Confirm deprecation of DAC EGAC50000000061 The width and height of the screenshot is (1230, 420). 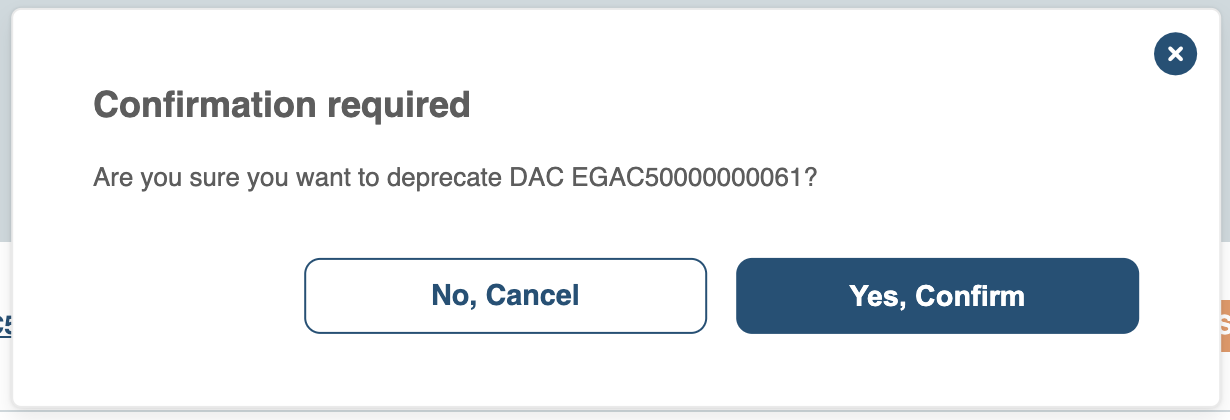tap(937, 295)
